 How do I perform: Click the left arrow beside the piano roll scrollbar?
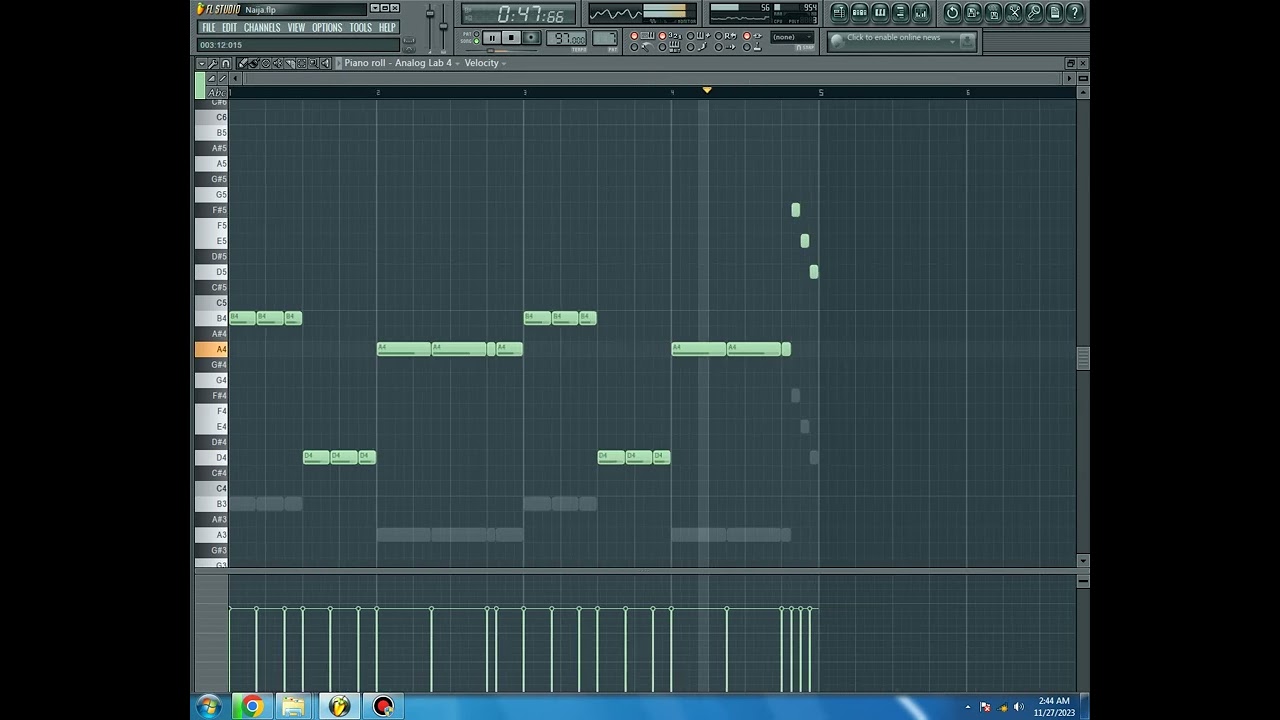tap(235, 78)
